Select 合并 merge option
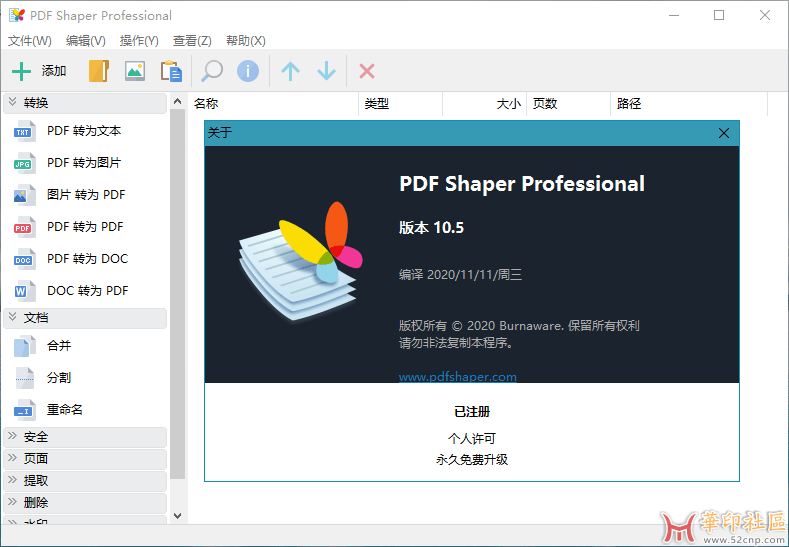The width and height of the screenshot is (789, 547). pyautogui.click(x=59, y=346)
